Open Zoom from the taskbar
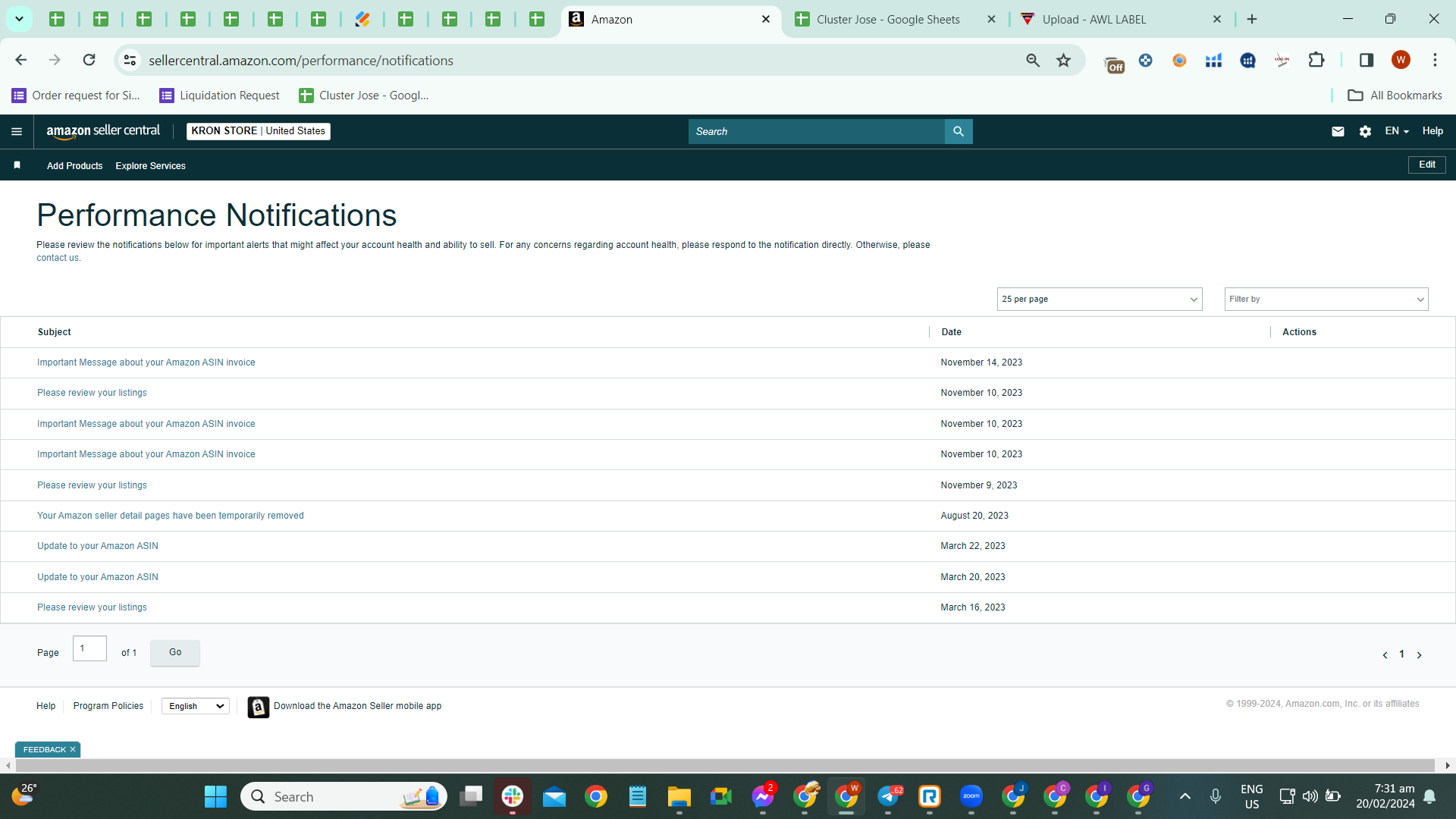The image size is (1456, 819). (971, 796)
